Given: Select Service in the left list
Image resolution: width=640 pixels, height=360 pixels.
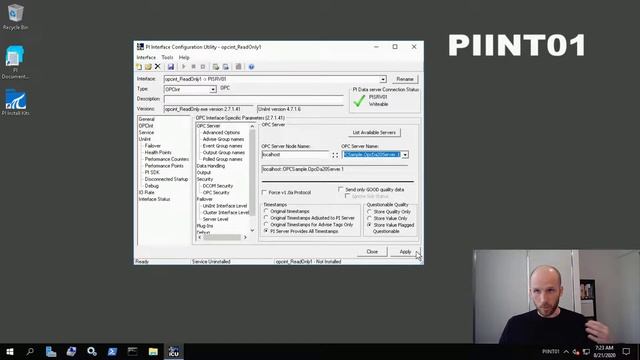Looking at the screenshot, I should pyautogui.click(x=146, y=132).
